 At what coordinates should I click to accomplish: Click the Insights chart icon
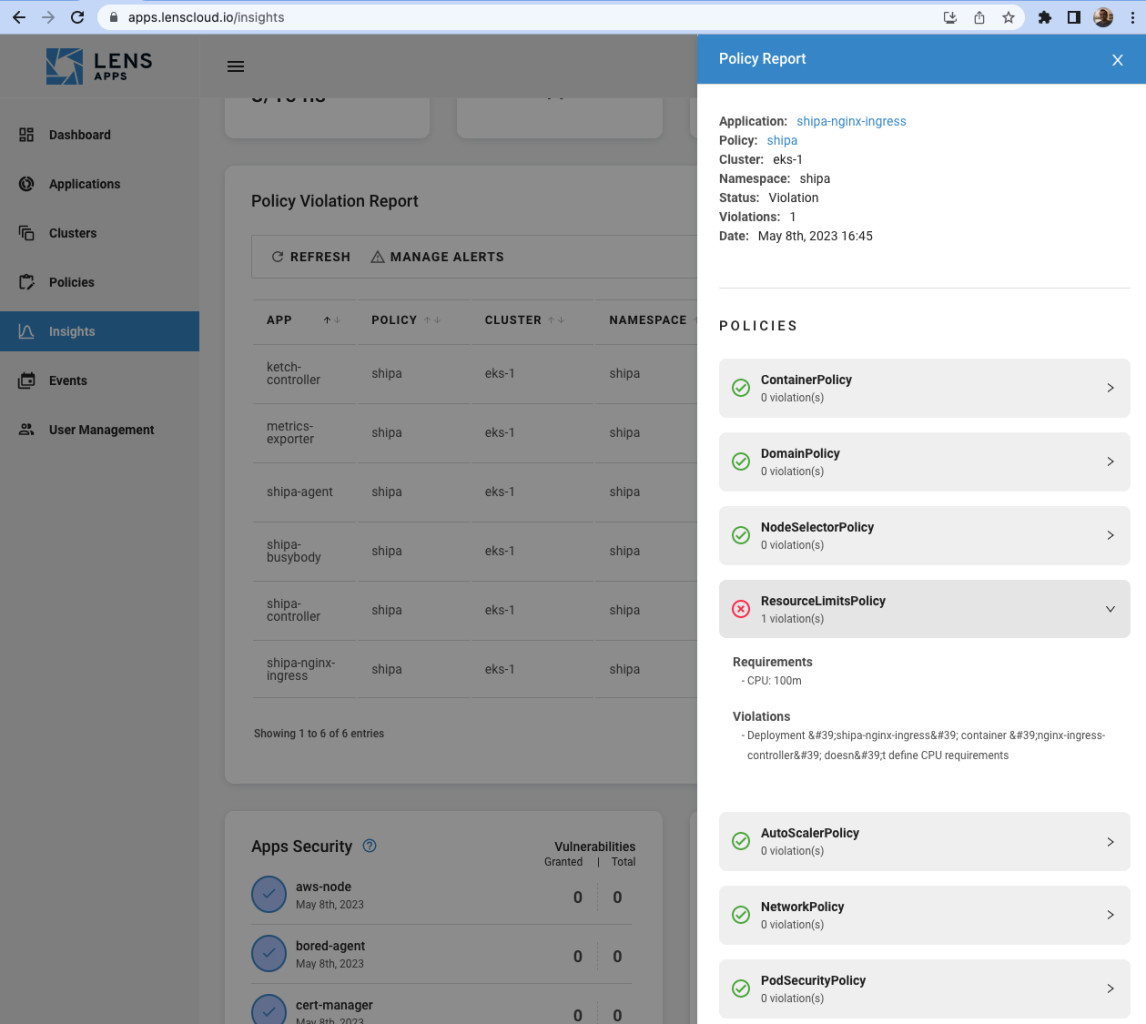26,331
